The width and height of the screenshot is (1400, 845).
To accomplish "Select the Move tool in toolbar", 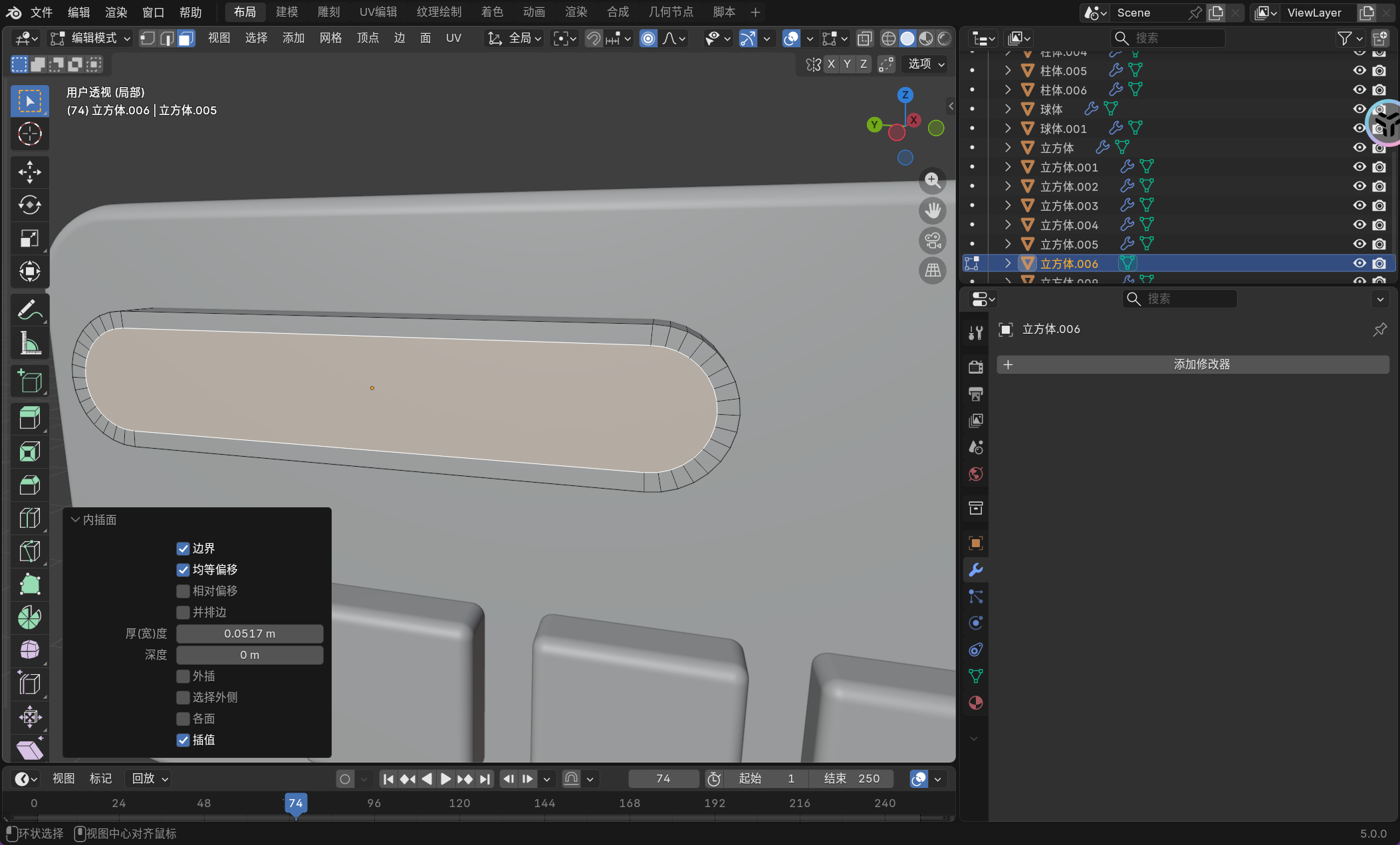I will (x=29, y=172).
